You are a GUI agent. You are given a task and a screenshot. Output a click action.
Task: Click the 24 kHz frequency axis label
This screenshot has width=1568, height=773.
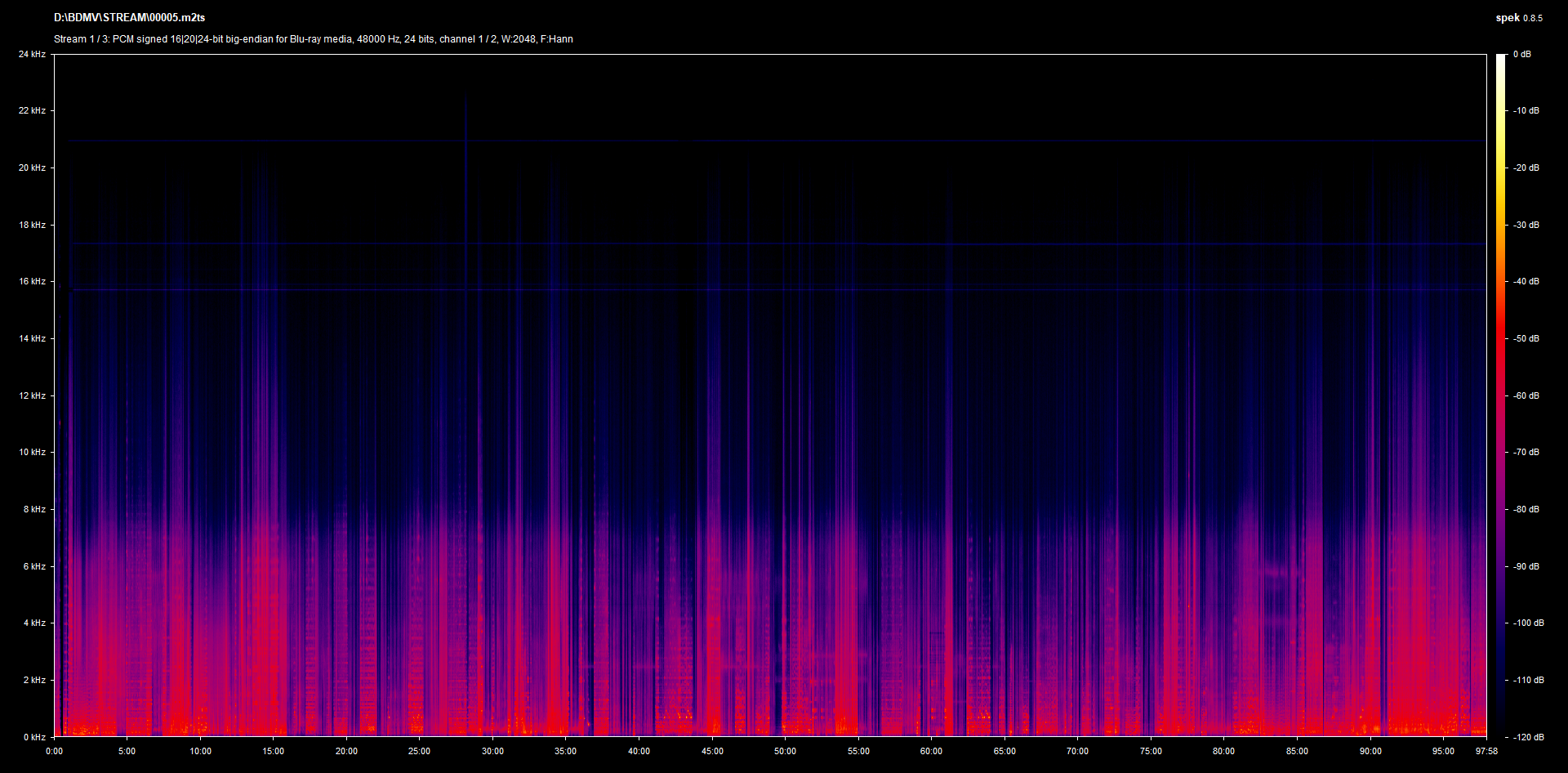32,55
